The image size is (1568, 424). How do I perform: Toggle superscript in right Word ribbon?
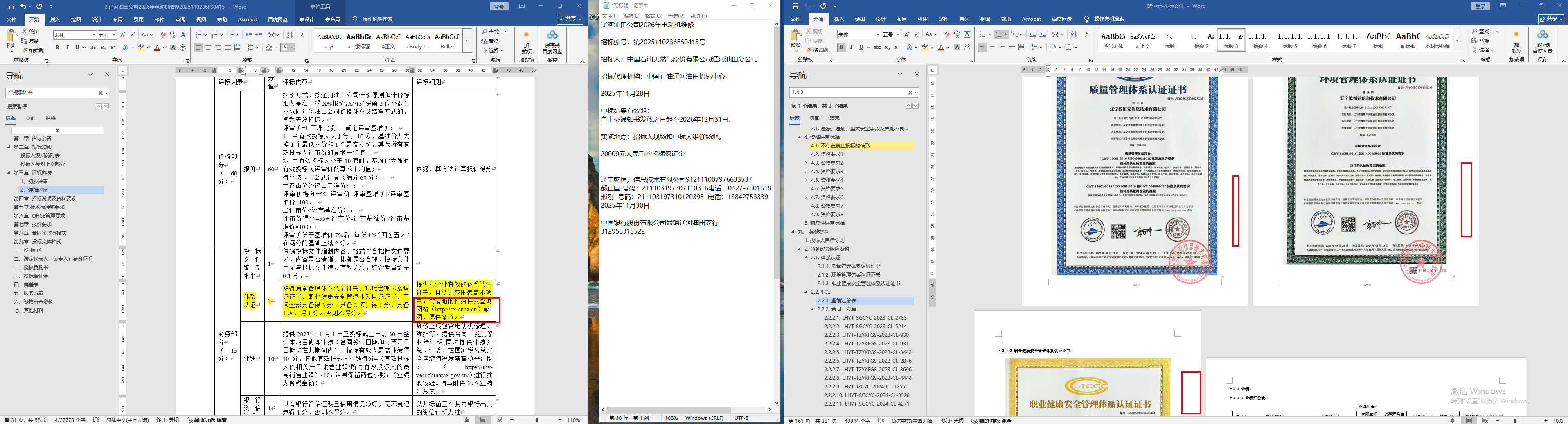tap(897, 47)
